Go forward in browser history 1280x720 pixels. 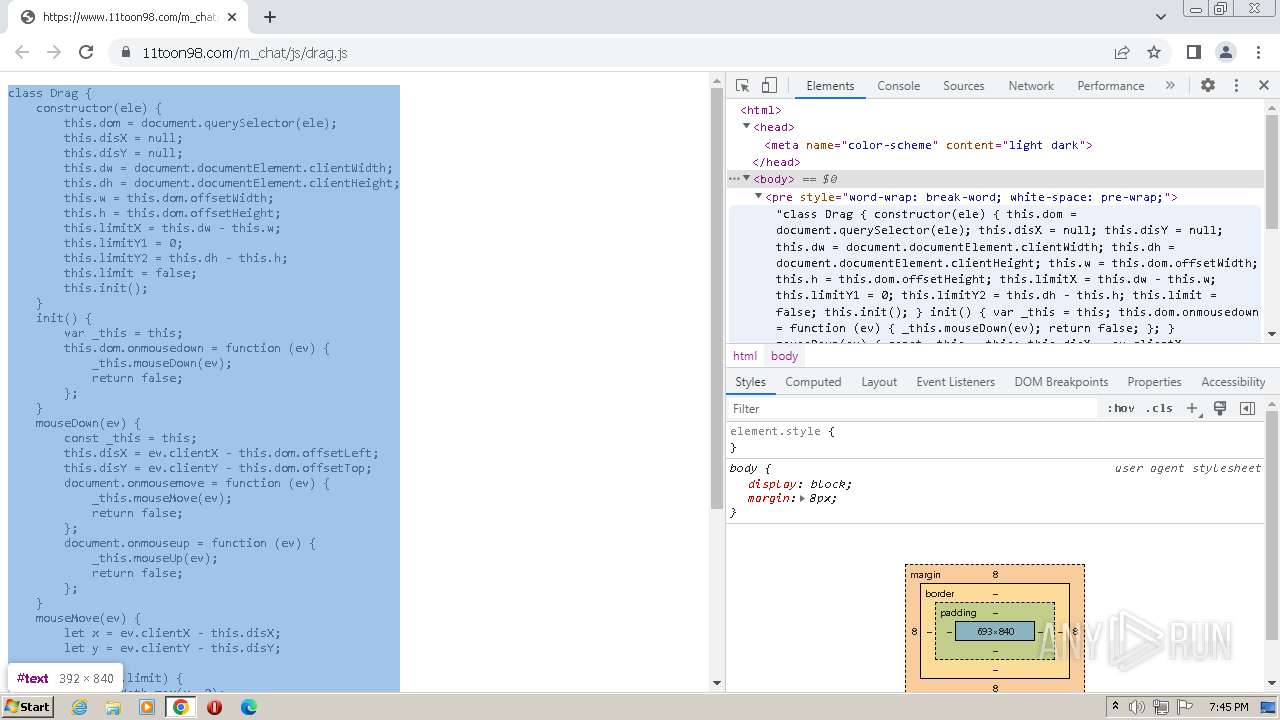pyautogui.click(x=54, y=52)
